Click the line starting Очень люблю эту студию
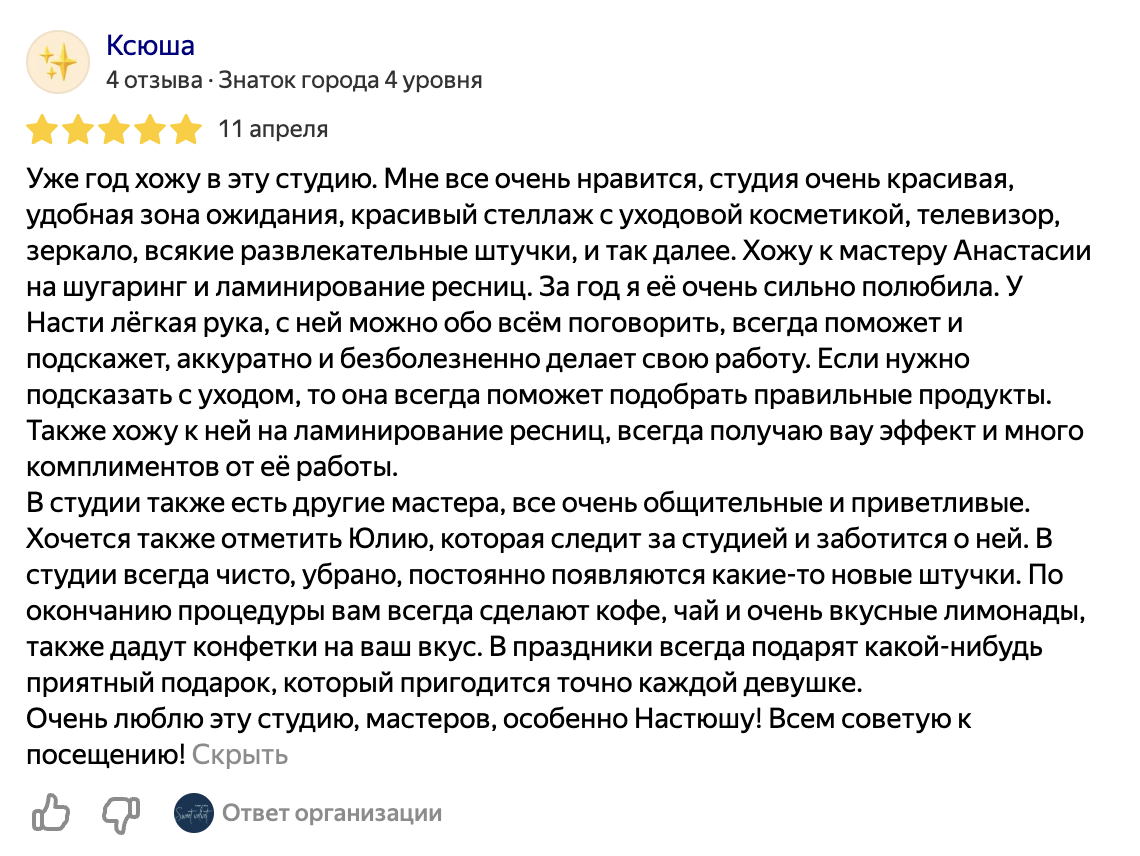Image resolution: width=1140 pixels, height=856 pixels. pyautogui.click(x=499, y=719)
